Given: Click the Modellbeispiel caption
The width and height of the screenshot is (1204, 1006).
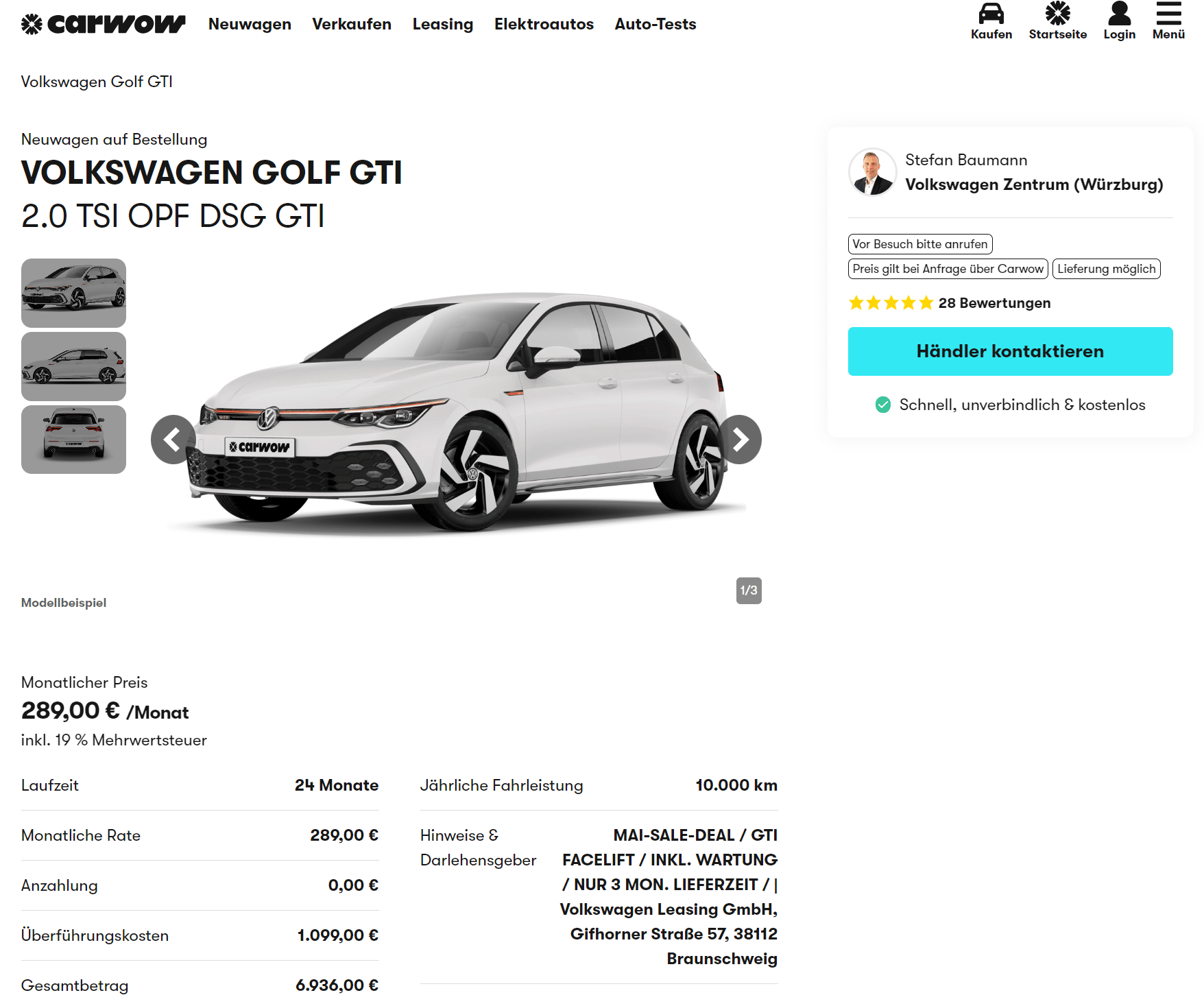Looking at the screenshot, I should point(64,603).
